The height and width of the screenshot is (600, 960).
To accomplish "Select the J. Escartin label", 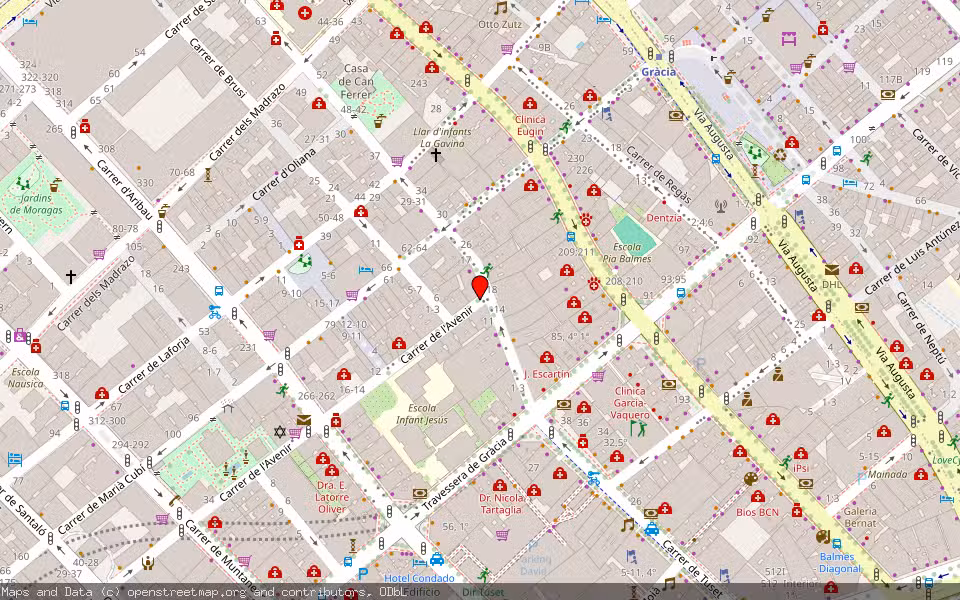I will click(547, 373).
